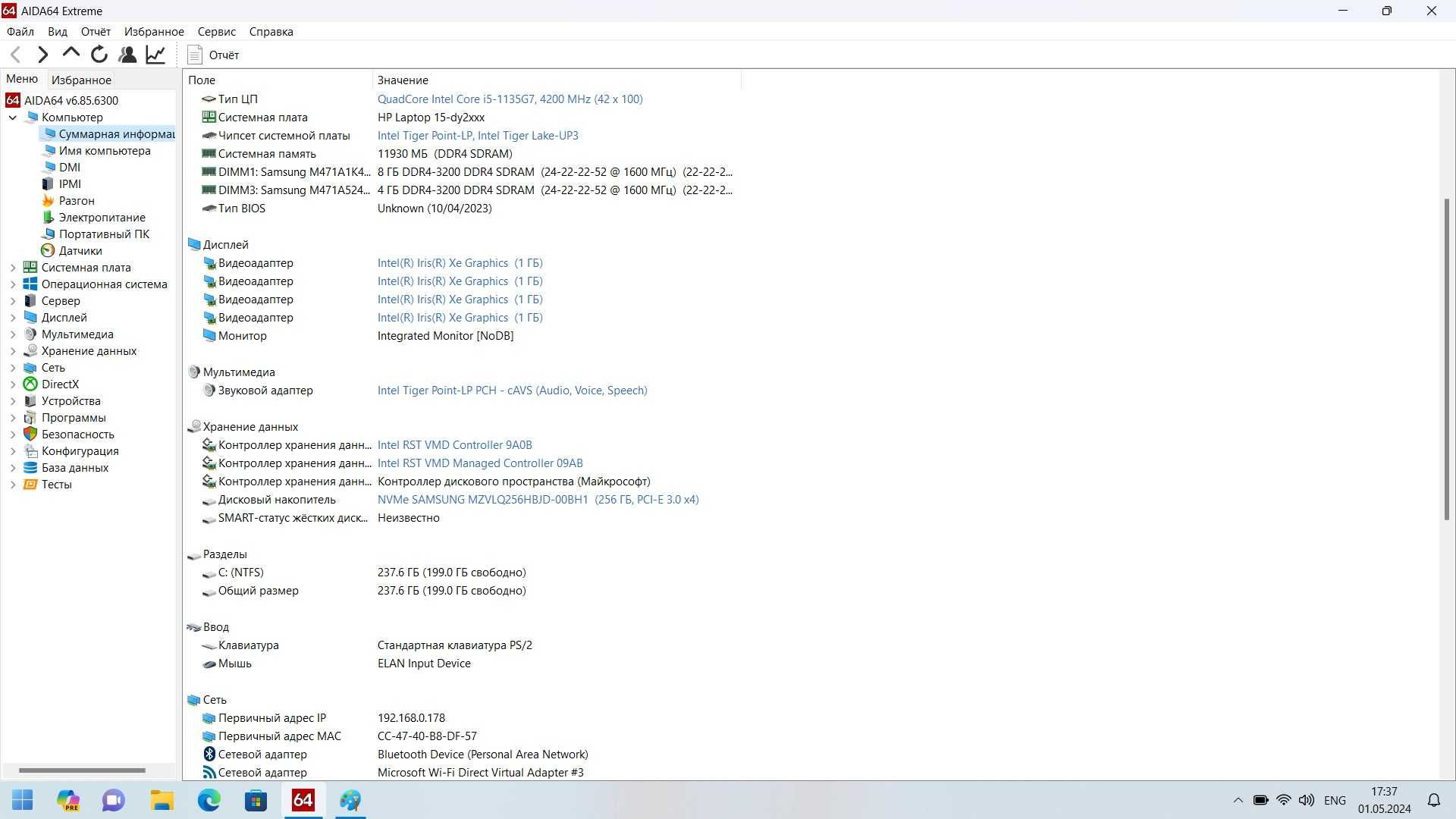This screenshot has height=819, width=1456.
Task: Click the Bluetooth сетевой адаптер row icon
Action: [x=209, y=755]
